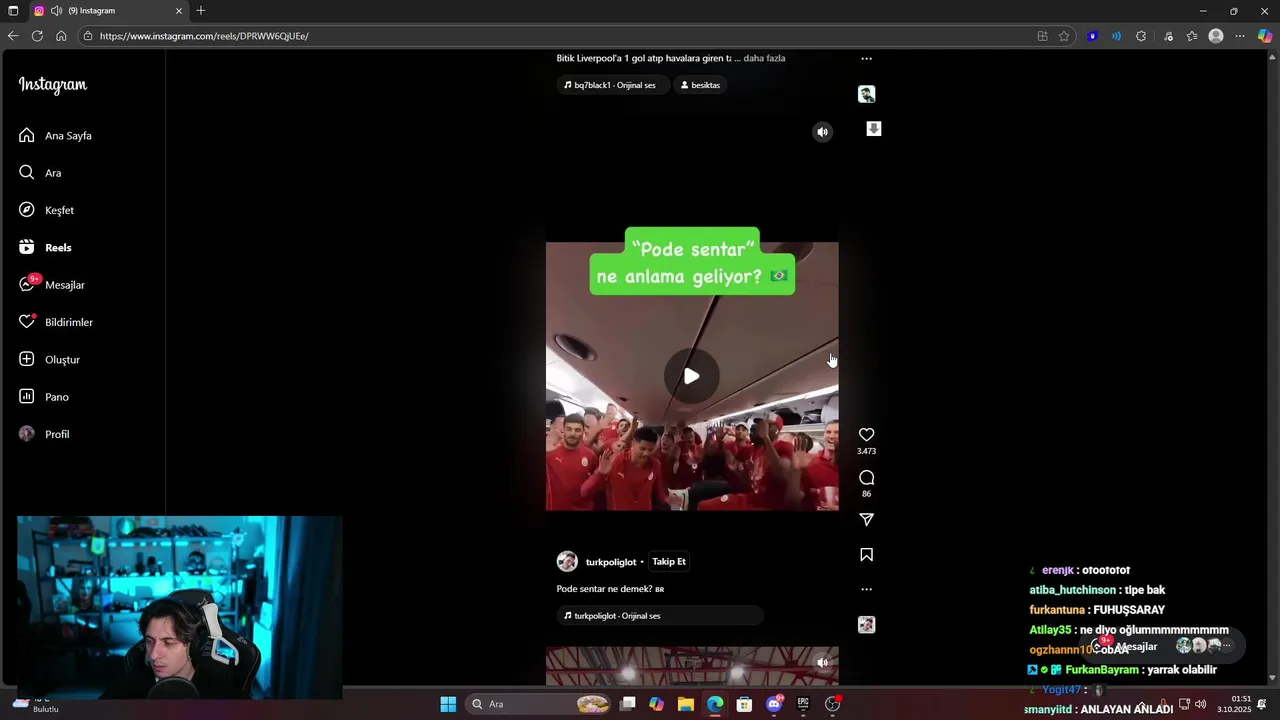Open Ara search in sidebar

pos(40,173)
